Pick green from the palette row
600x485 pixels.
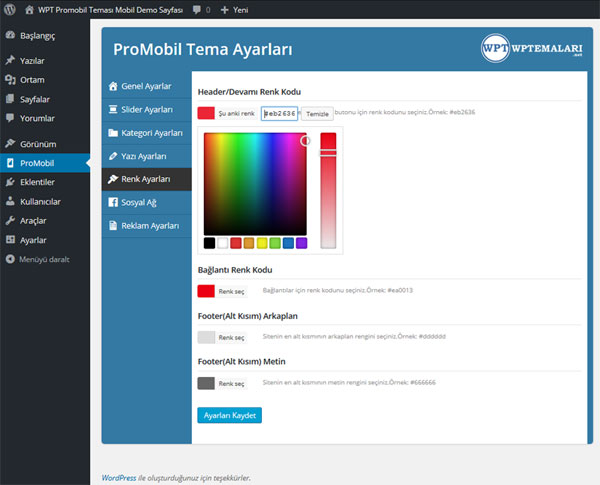[275, 243]
